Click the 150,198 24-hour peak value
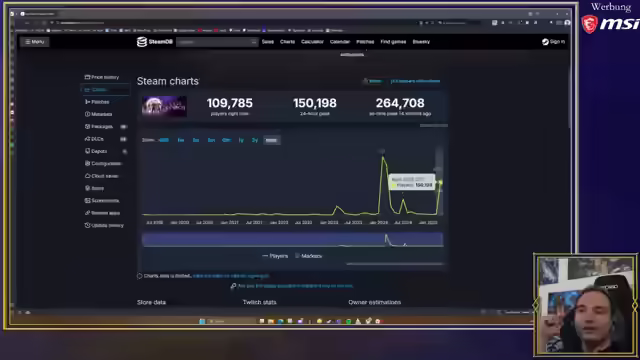 pos(315,103)
